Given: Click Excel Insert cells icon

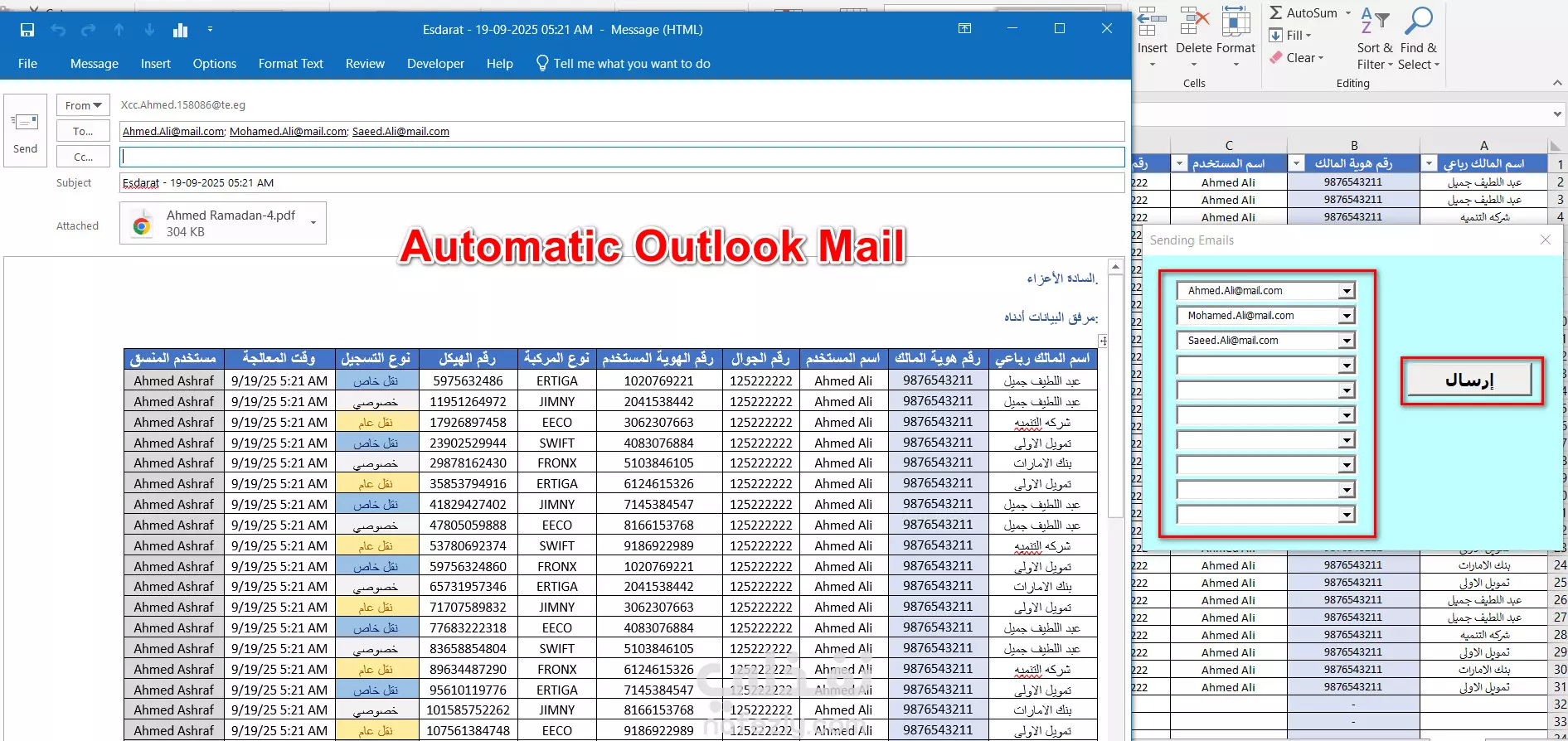Looking at the screenshot, I should click(x=1152, y=22).
